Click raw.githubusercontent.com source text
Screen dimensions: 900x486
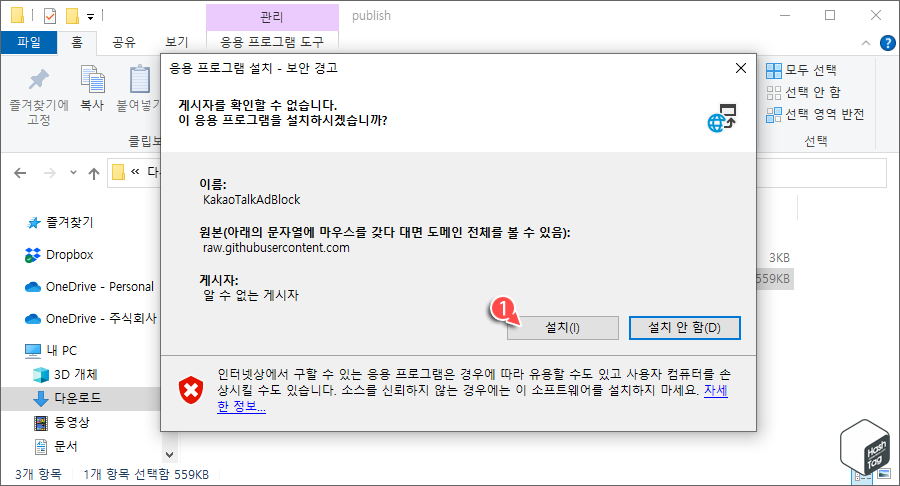276,248
